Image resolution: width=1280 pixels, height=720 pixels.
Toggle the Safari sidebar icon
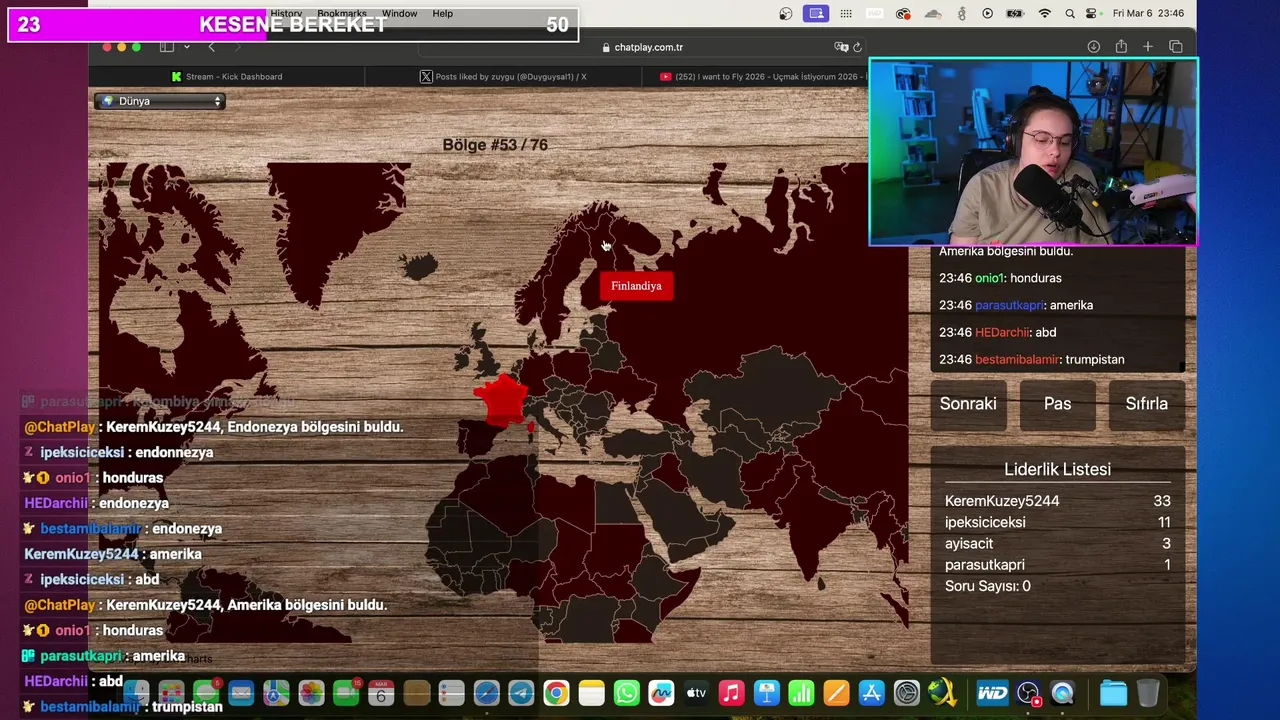pos(167,47)
